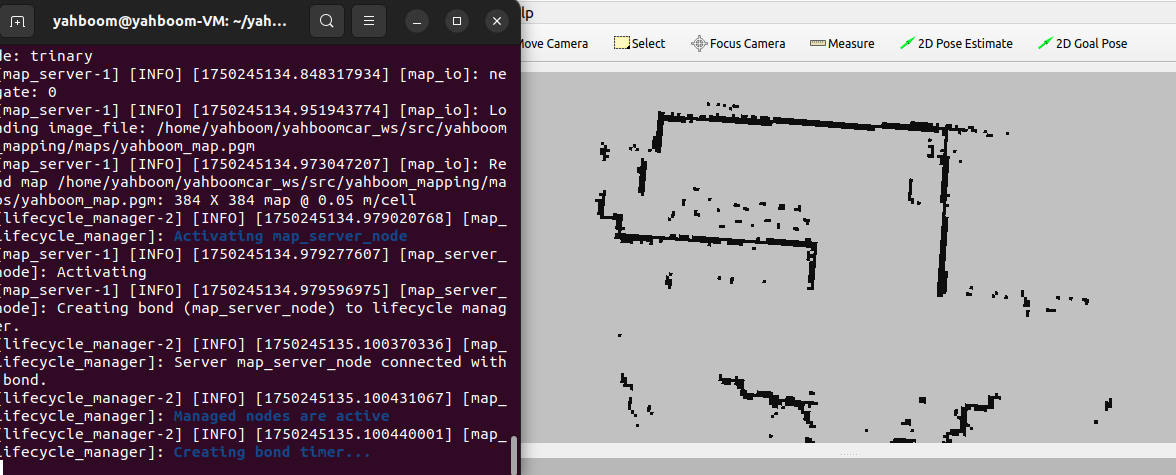The height and width of the screenshot is (475, 1176).
Task: Close the yahboom terminal window
Action: click(496, 22)
